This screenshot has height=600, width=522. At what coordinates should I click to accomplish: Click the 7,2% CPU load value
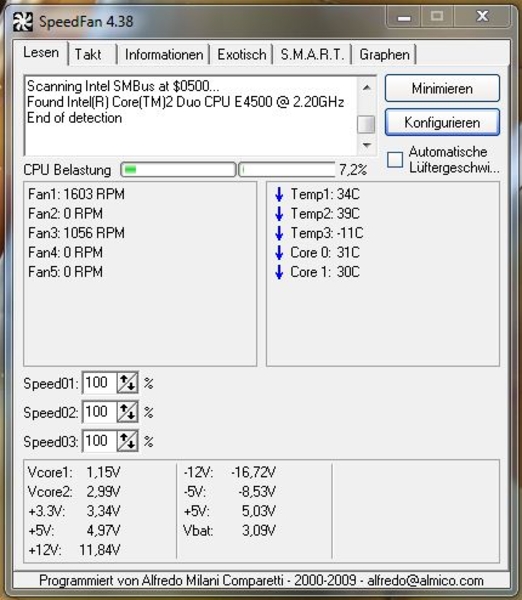click(353, 170)
